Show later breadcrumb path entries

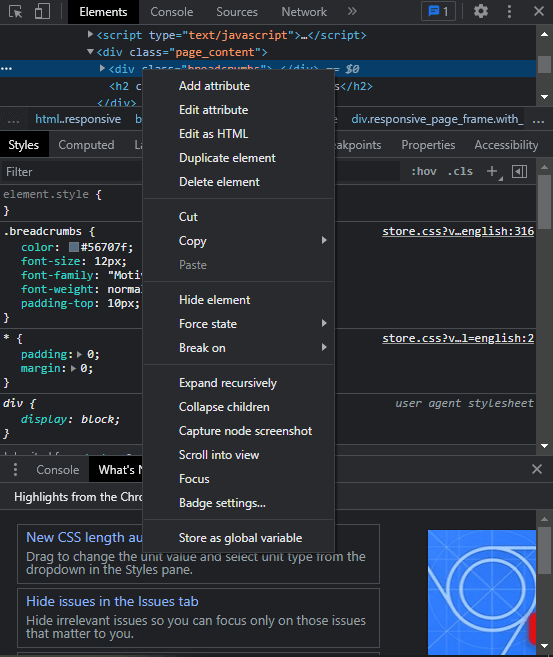coord(538,119)
